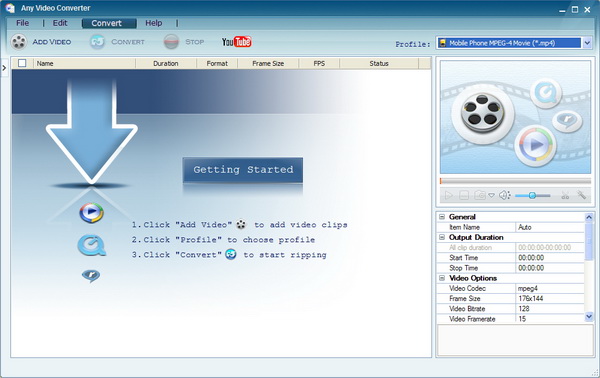
Task: Click the Any Video Converter title bar icon
Action: 10,8
